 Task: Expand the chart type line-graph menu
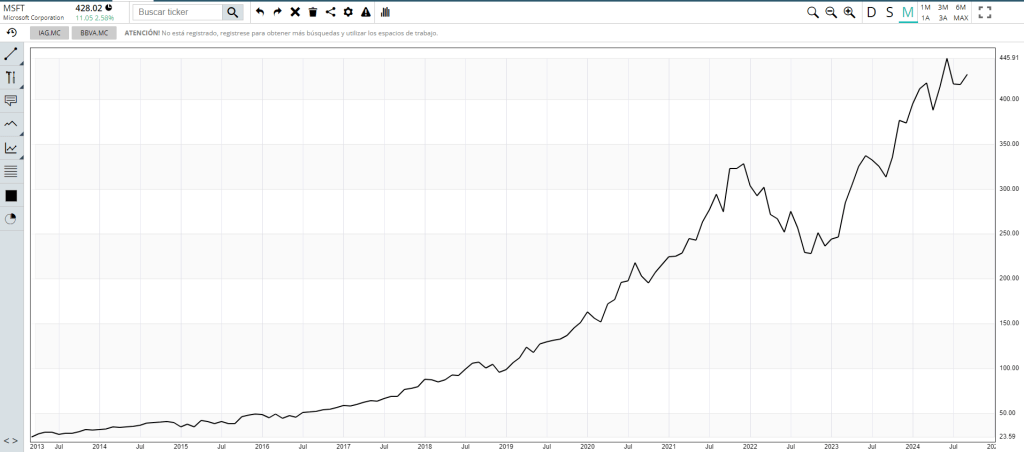coord(12,148)
